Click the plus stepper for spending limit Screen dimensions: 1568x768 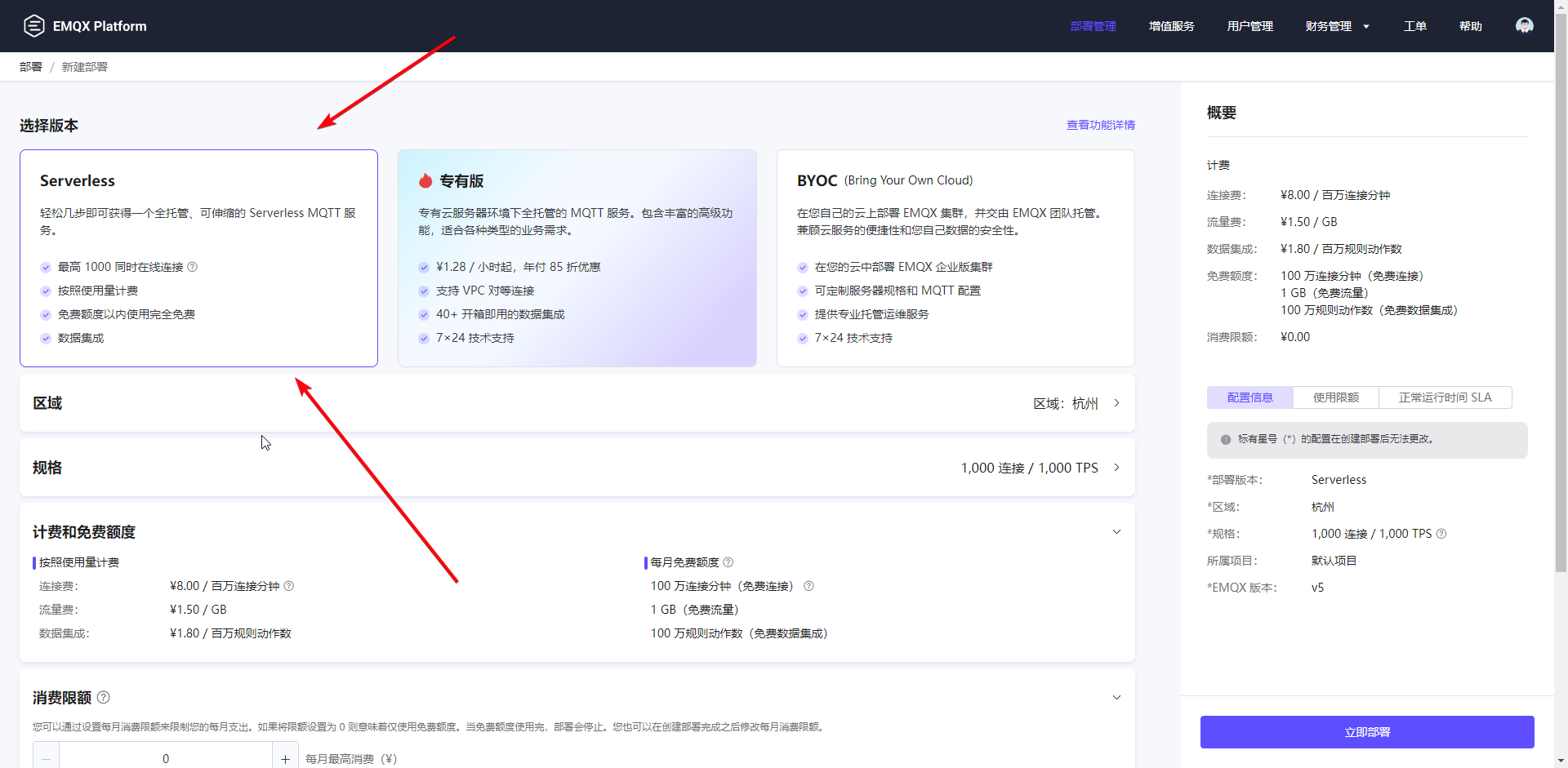(x=285, y=758)
